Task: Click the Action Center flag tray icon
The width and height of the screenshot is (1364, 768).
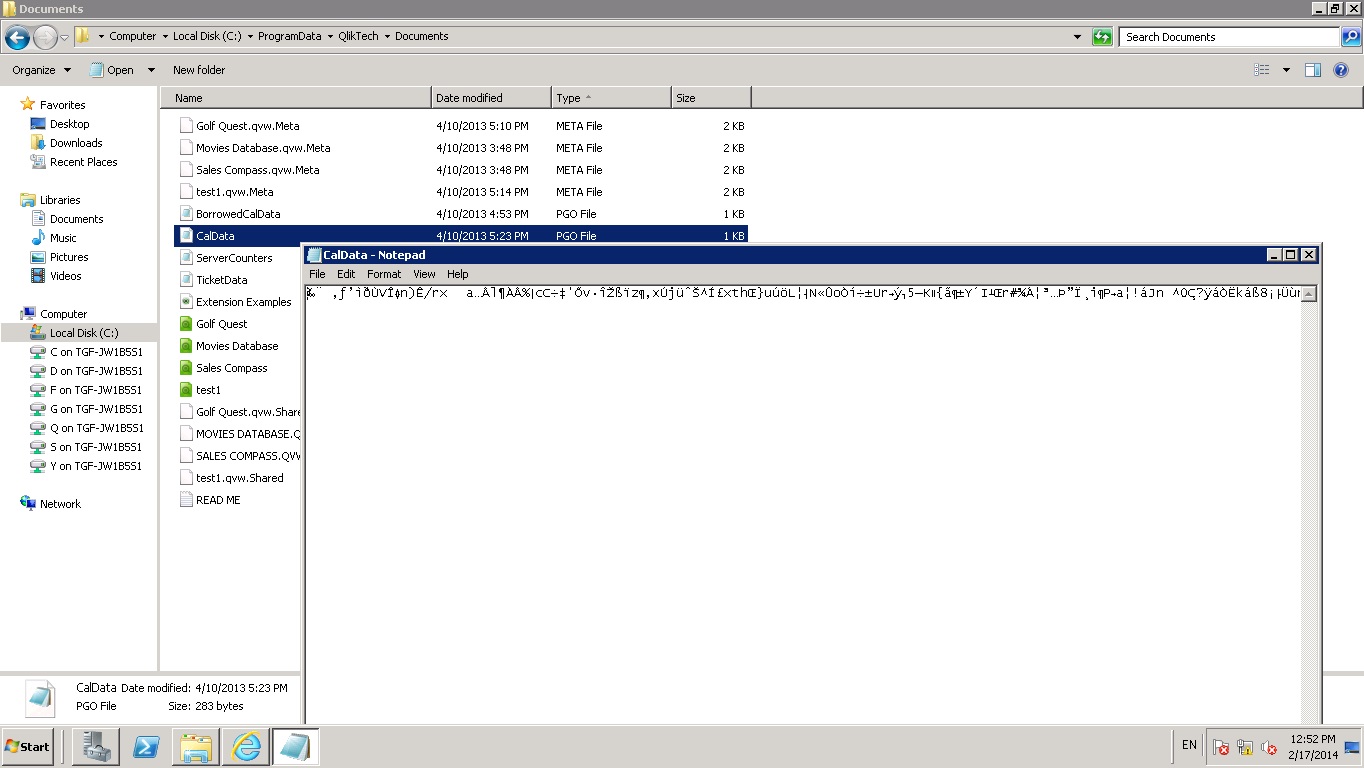Action: coord(1221,747)
